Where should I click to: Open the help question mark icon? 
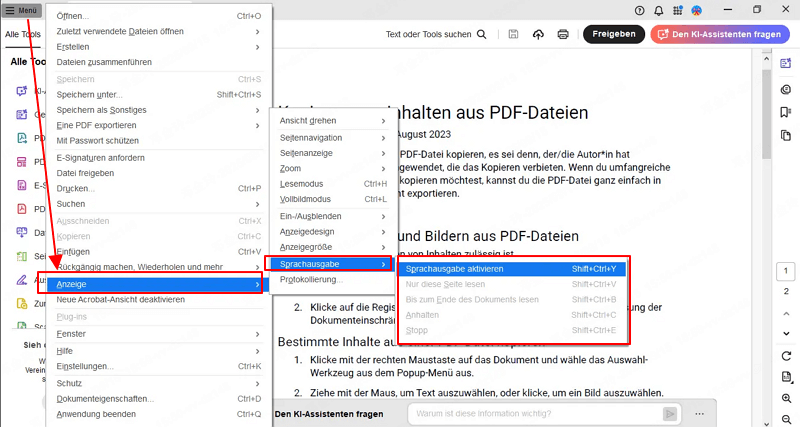639,10
